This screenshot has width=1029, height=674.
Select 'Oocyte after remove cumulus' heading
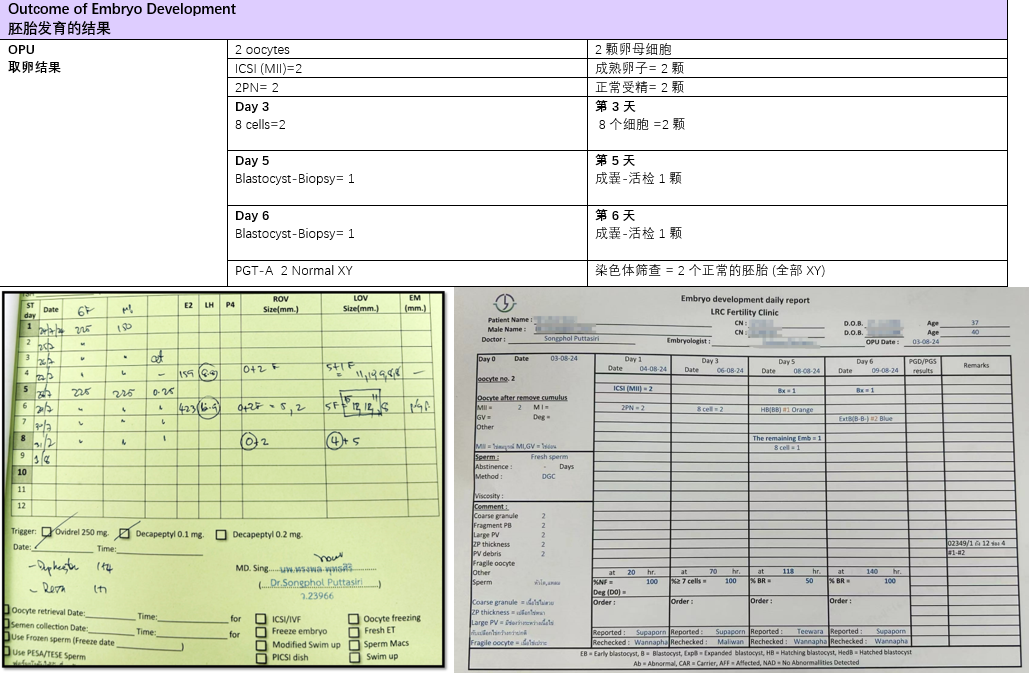[x=522, y=398]
